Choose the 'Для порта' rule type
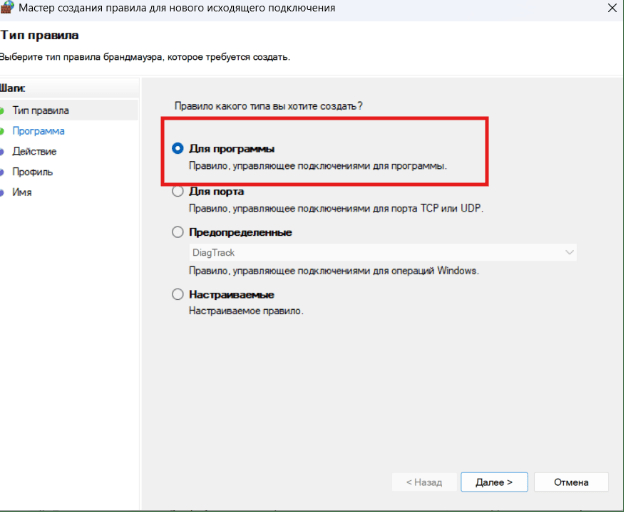 [x=178, y=191]
